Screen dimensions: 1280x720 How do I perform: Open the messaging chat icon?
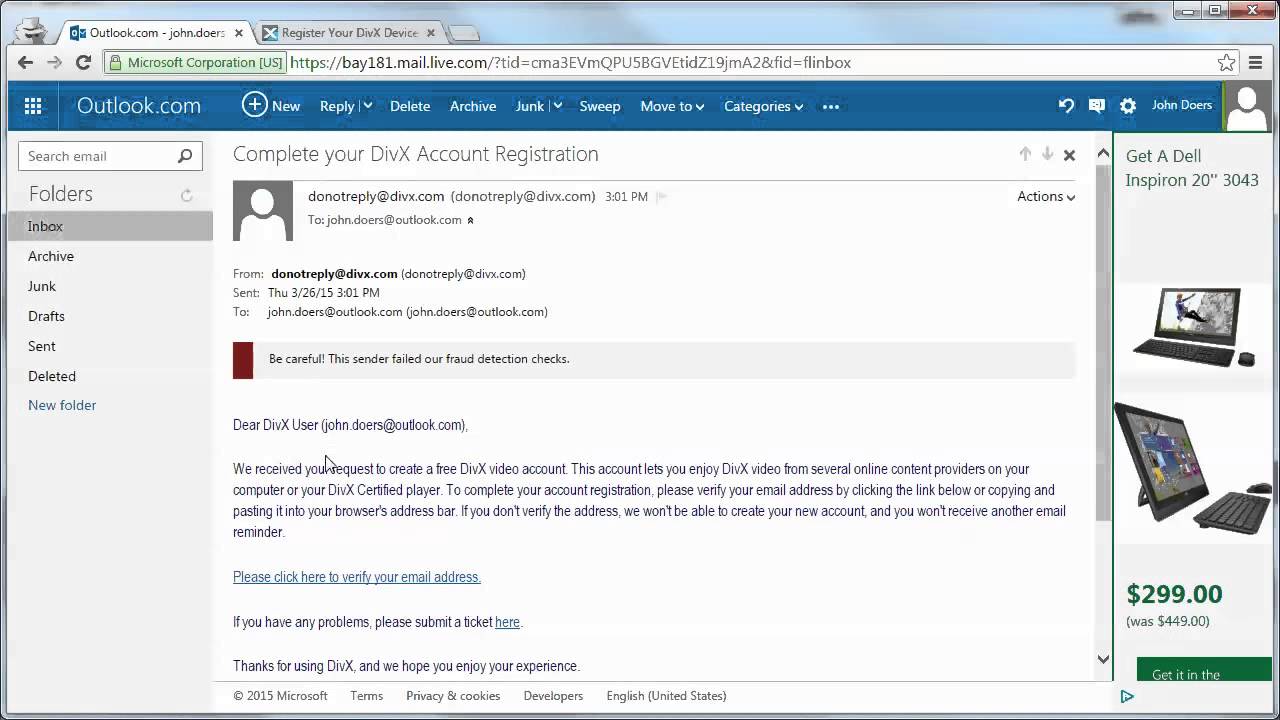[x=1097, y=106]
